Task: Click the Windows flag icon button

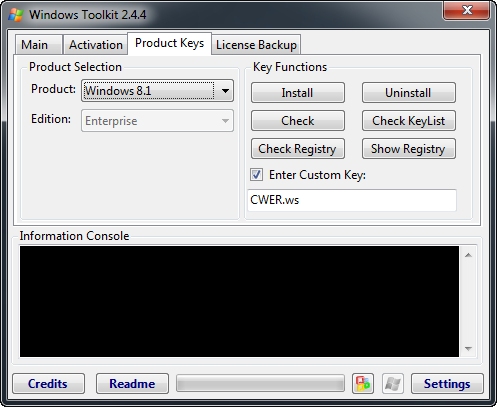Action: [393, 383]
